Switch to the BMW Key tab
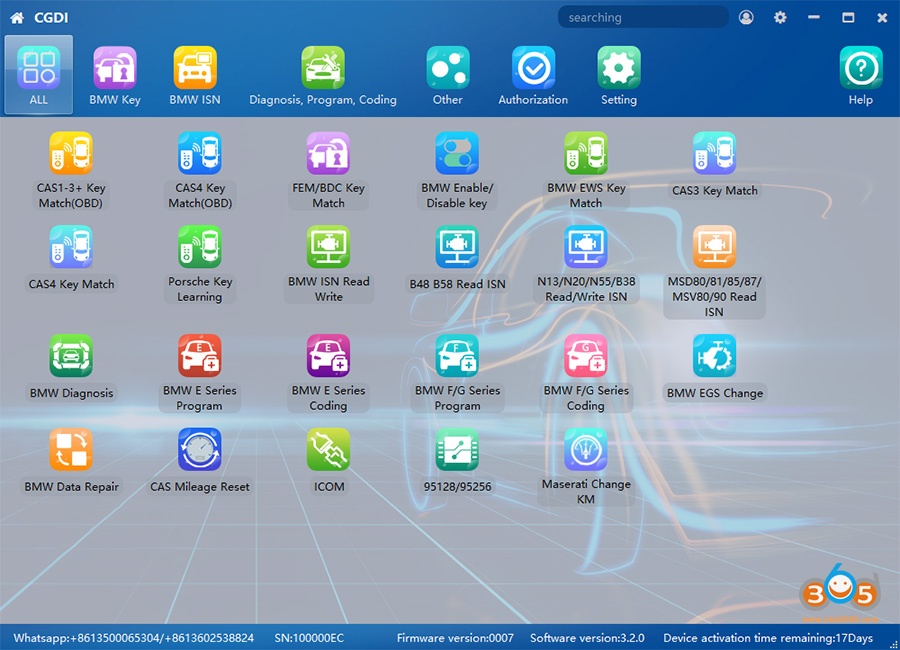900x650 pixels. coord(115,75)
